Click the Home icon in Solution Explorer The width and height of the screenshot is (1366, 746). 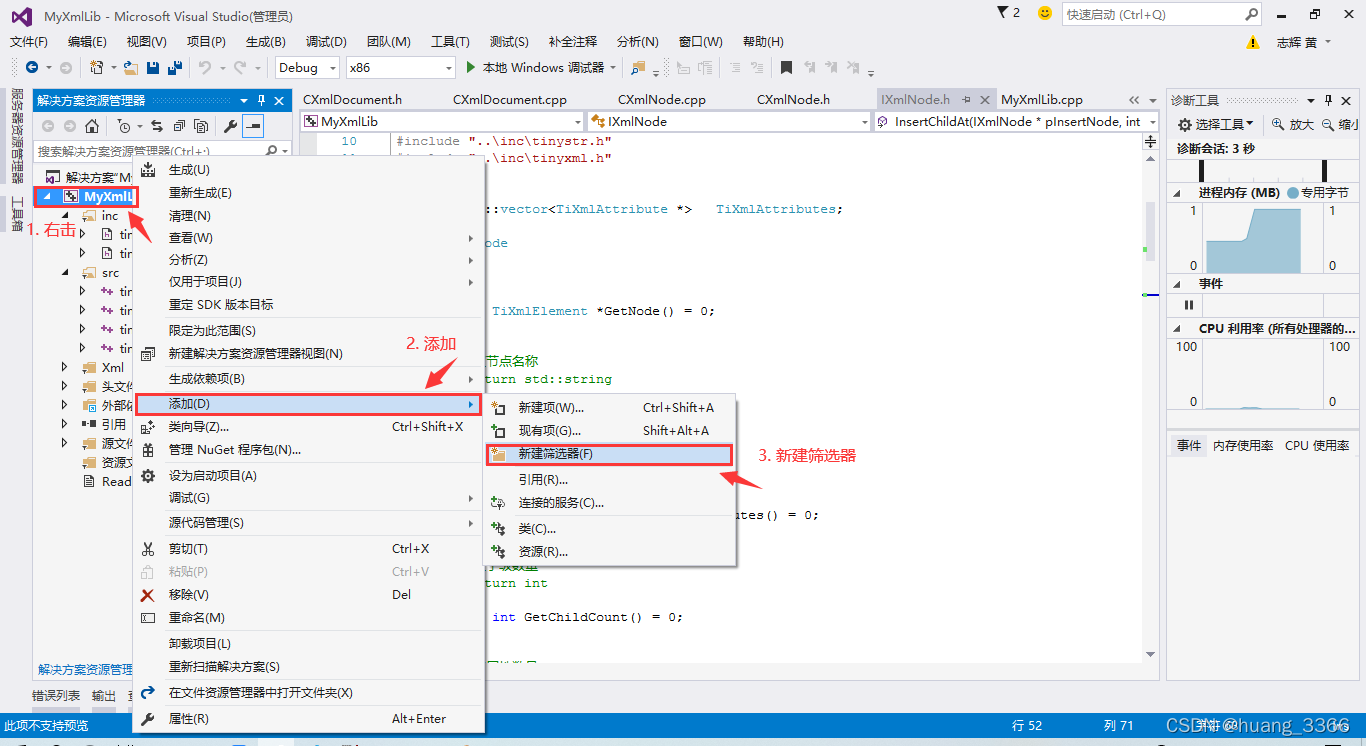[x=92, y=126]
